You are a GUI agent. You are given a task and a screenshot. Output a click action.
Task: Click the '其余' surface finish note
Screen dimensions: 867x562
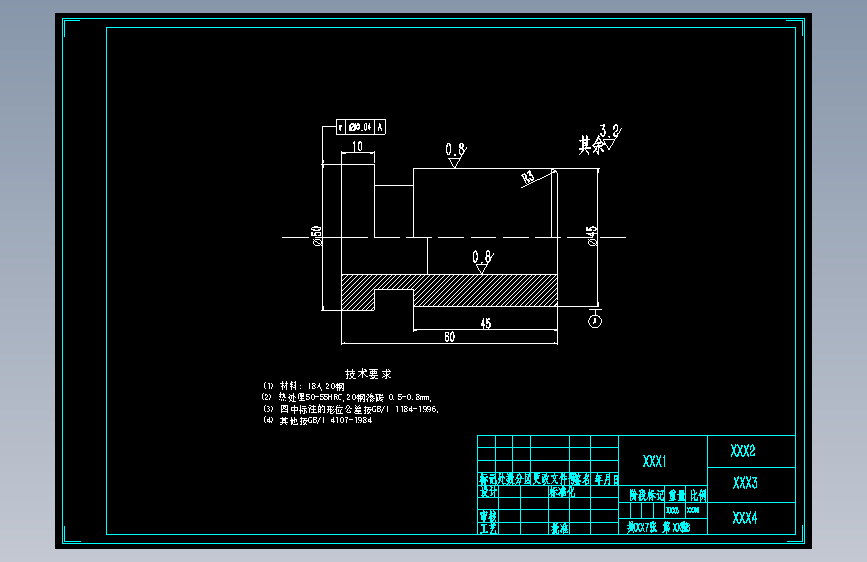(591, 145)
